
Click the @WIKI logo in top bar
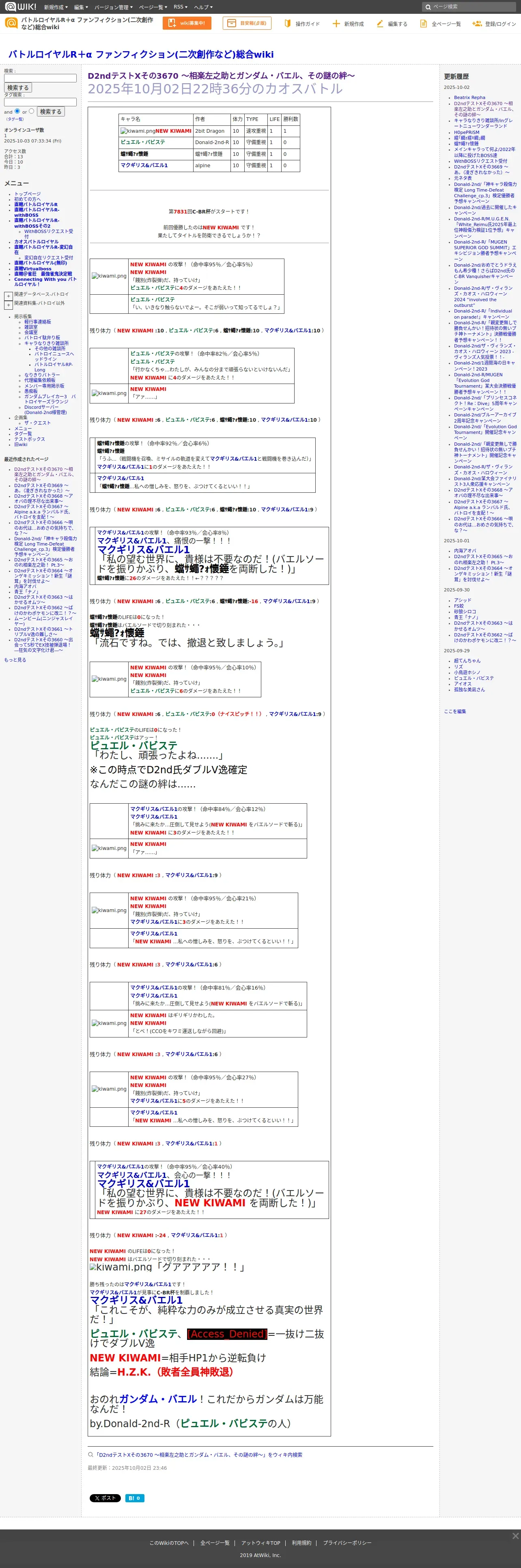pos(21,6)
